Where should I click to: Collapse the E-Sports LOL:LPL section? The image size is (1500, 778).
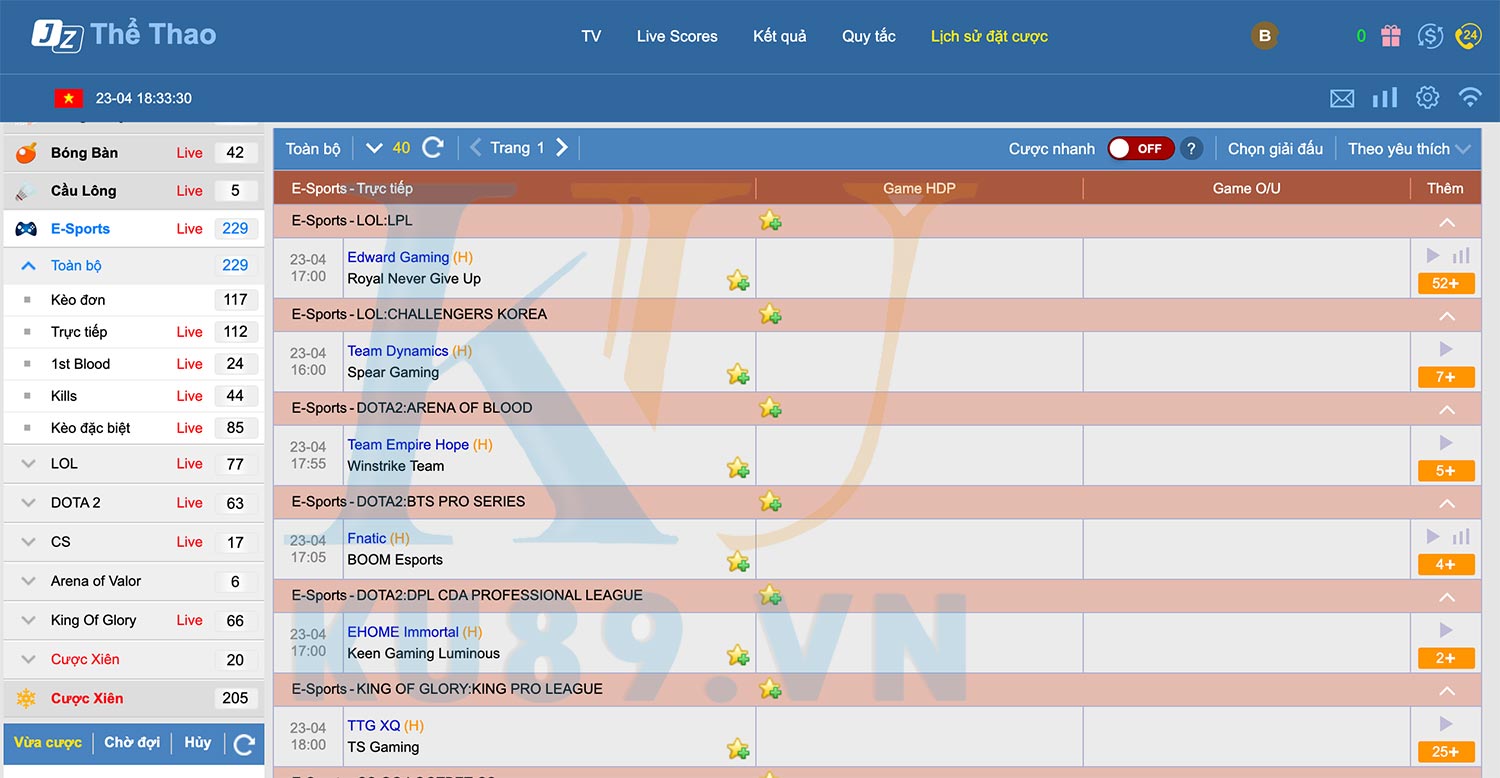point(1446,222)
